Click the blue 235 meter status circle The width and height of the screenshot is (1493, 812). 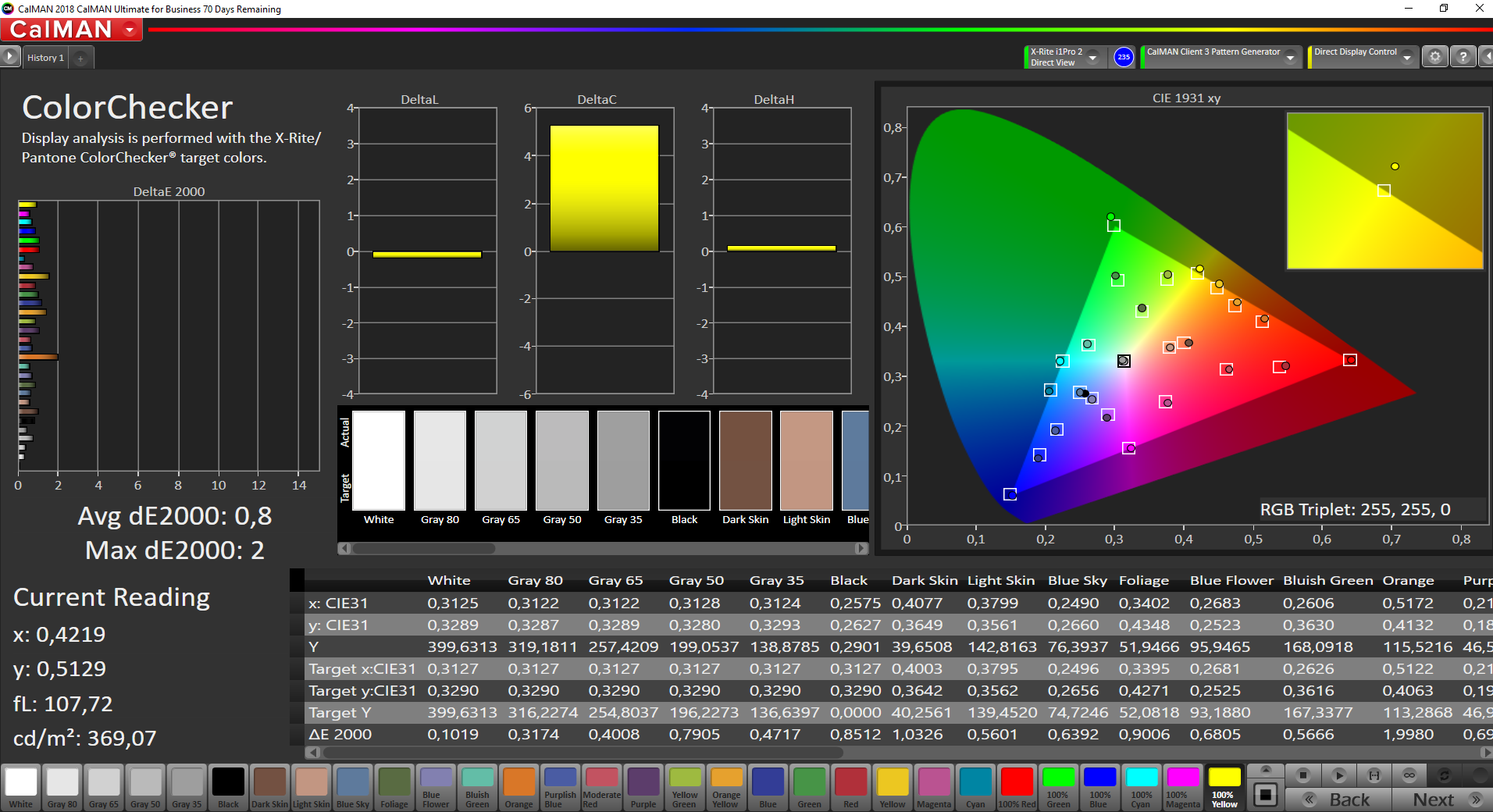pyautogui.click(x=1124, y=57)
